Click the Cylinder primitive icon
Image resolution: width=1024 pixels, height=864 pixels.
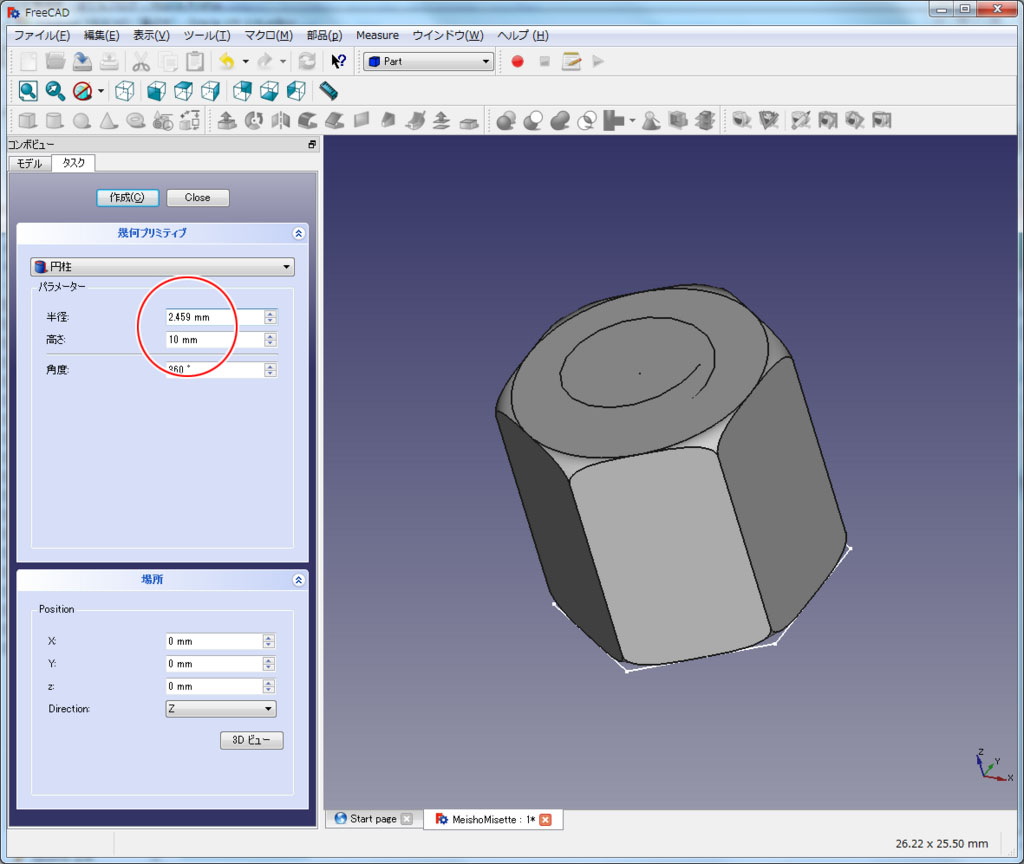coord(55,120)
